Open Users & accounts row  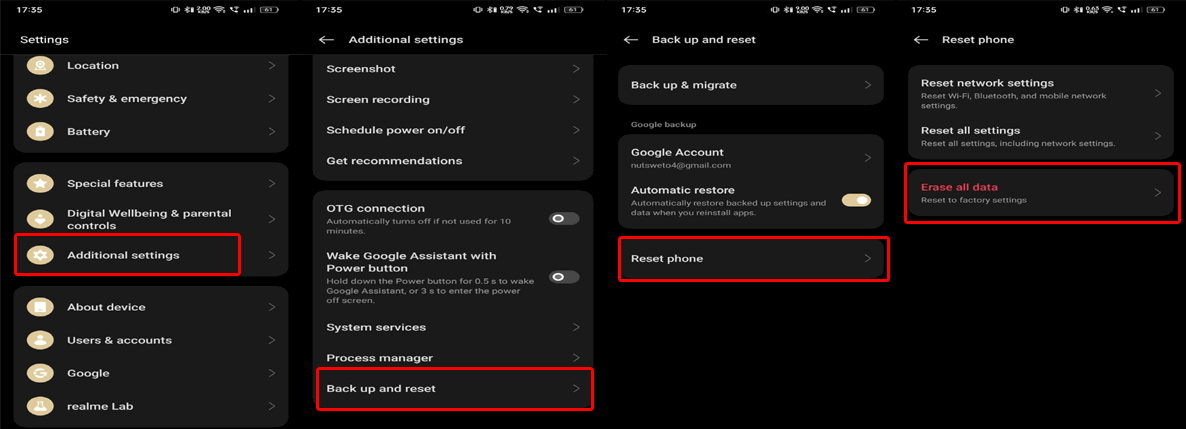[151, 340]
